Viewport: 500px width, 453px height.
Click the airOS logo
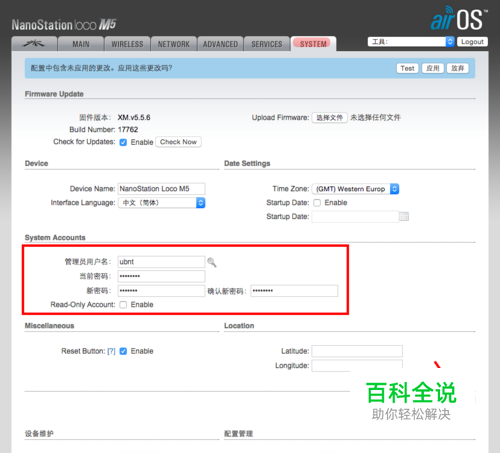click(x=459, y=18)
